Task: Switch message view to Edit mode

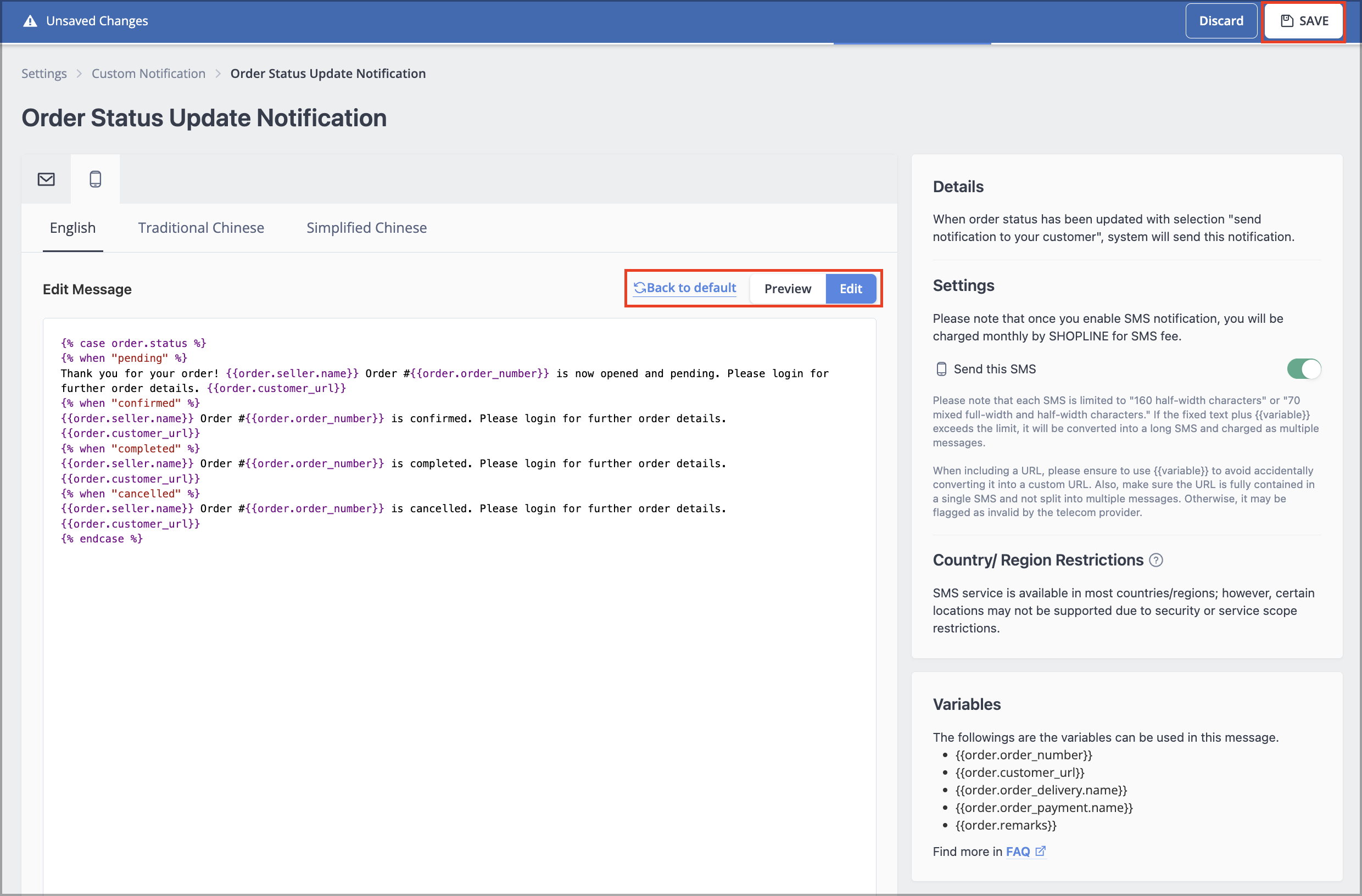Action: [x=850, y=289]
